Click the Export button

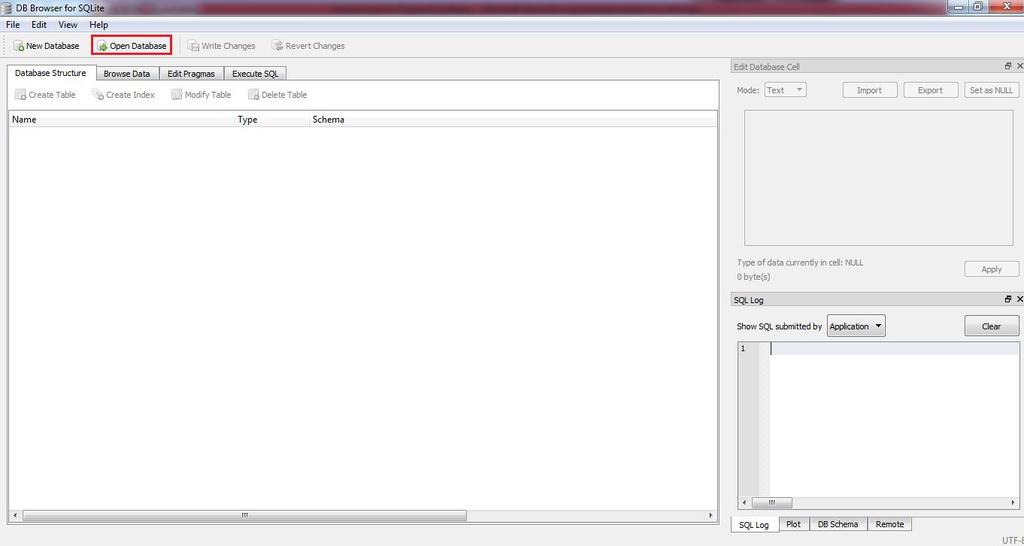point(931,90)
